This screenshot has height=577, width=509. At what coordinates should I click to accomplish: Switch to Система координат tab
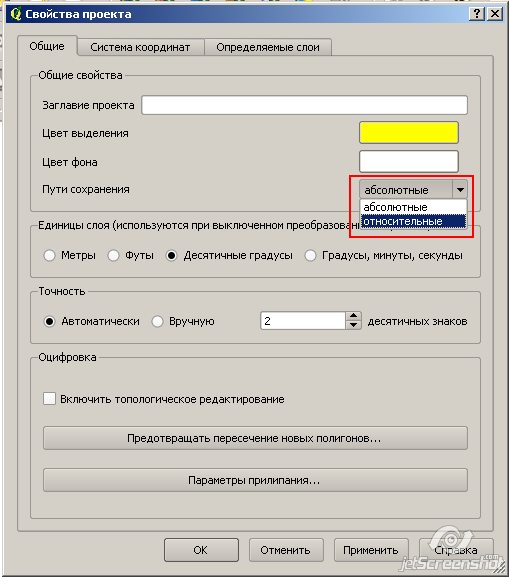pyautogui.click(x=140, y=47)
